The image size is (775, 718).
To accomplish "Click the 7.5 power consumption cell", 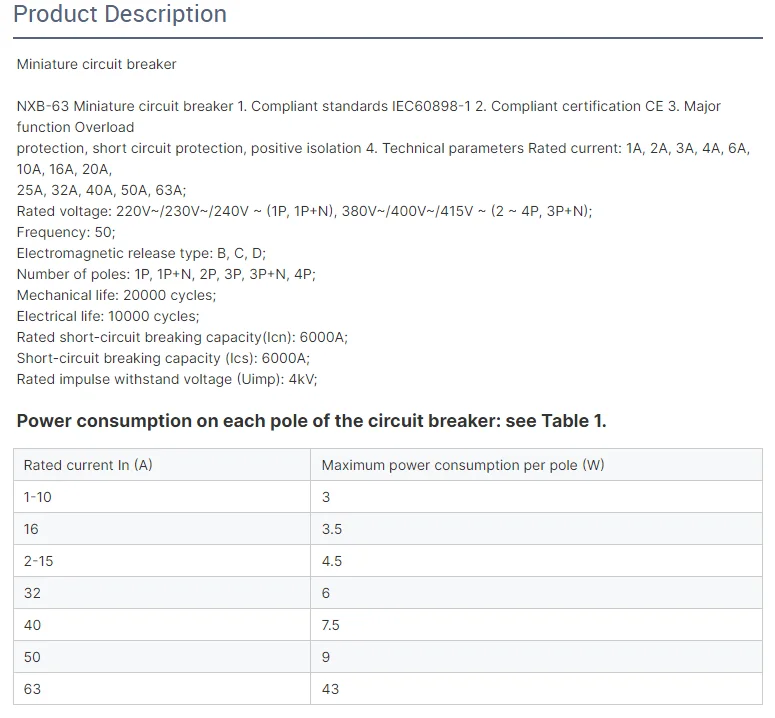I will 331,625.
